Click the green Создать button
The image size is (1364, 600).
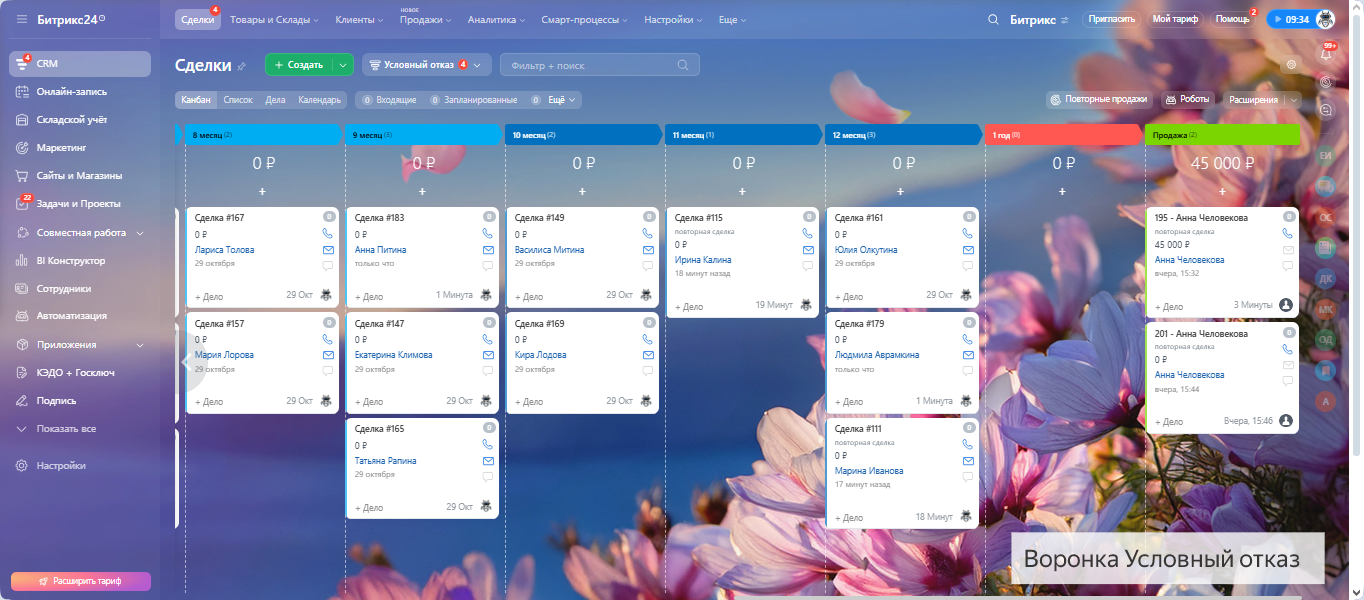299,65
